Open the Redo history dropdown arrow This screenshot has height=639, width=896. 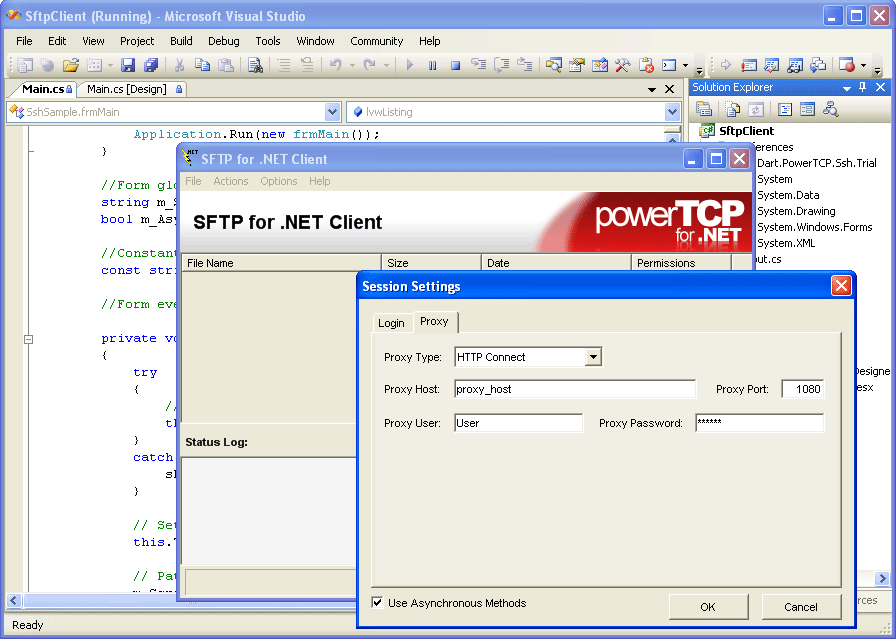386,66
